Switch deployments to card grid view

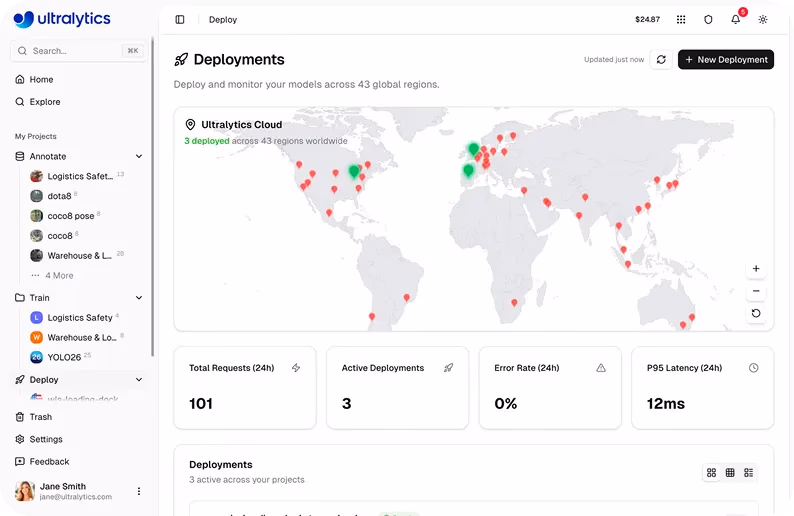pos(711,473)
